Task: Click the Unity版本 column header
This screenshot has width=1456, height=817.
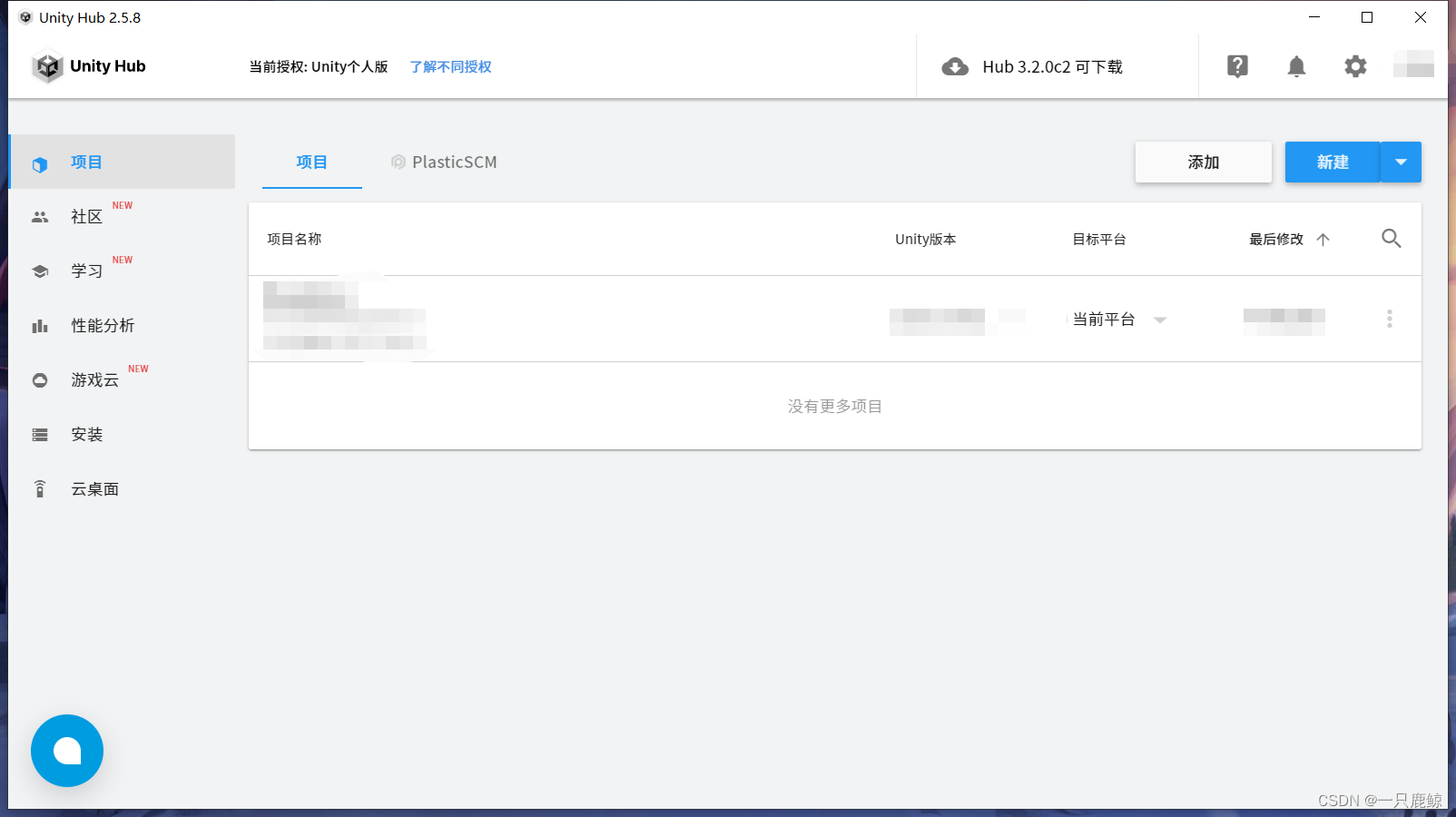Action: click(925, 239)
